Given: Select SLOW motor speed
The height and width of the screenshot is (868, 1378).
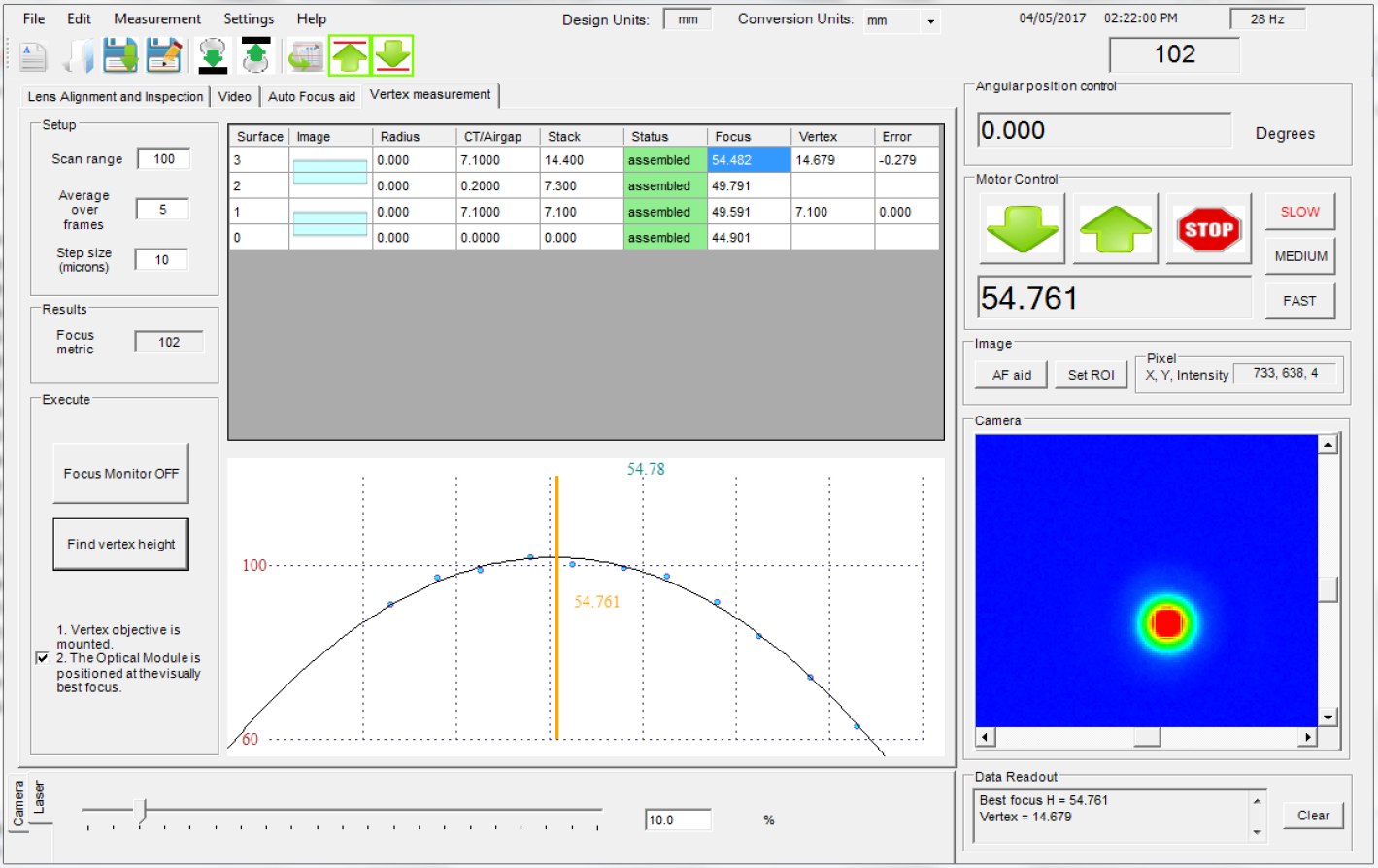Looking at the screenshot, I should tap(1300, 210).
